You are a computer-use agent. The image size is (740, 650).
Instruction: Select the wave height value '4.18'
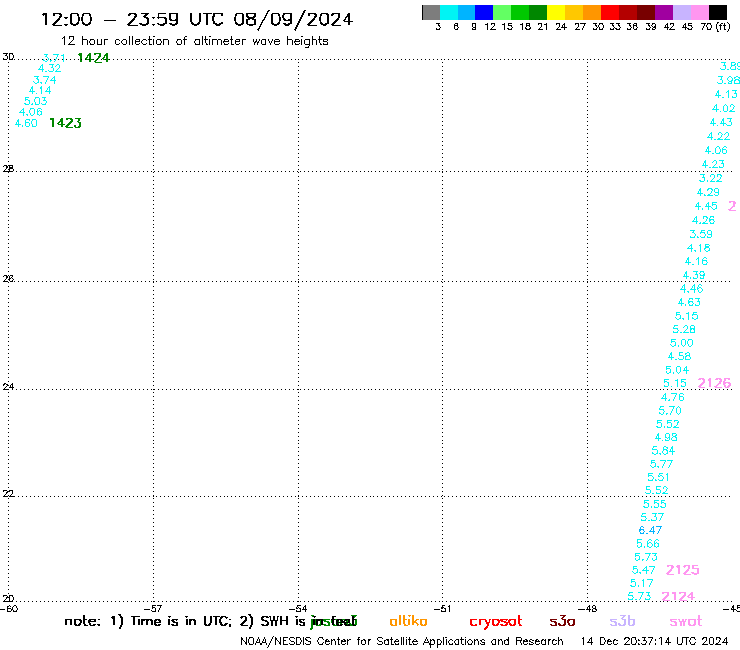pos(698,248)
